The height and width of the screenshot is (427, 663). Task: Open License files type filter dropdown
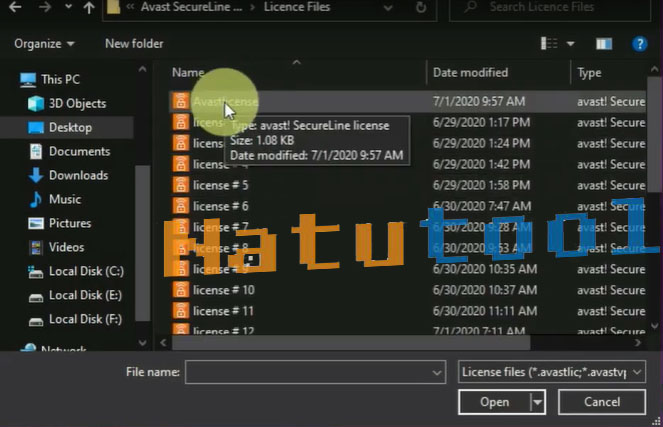click(x=552, y=372)
